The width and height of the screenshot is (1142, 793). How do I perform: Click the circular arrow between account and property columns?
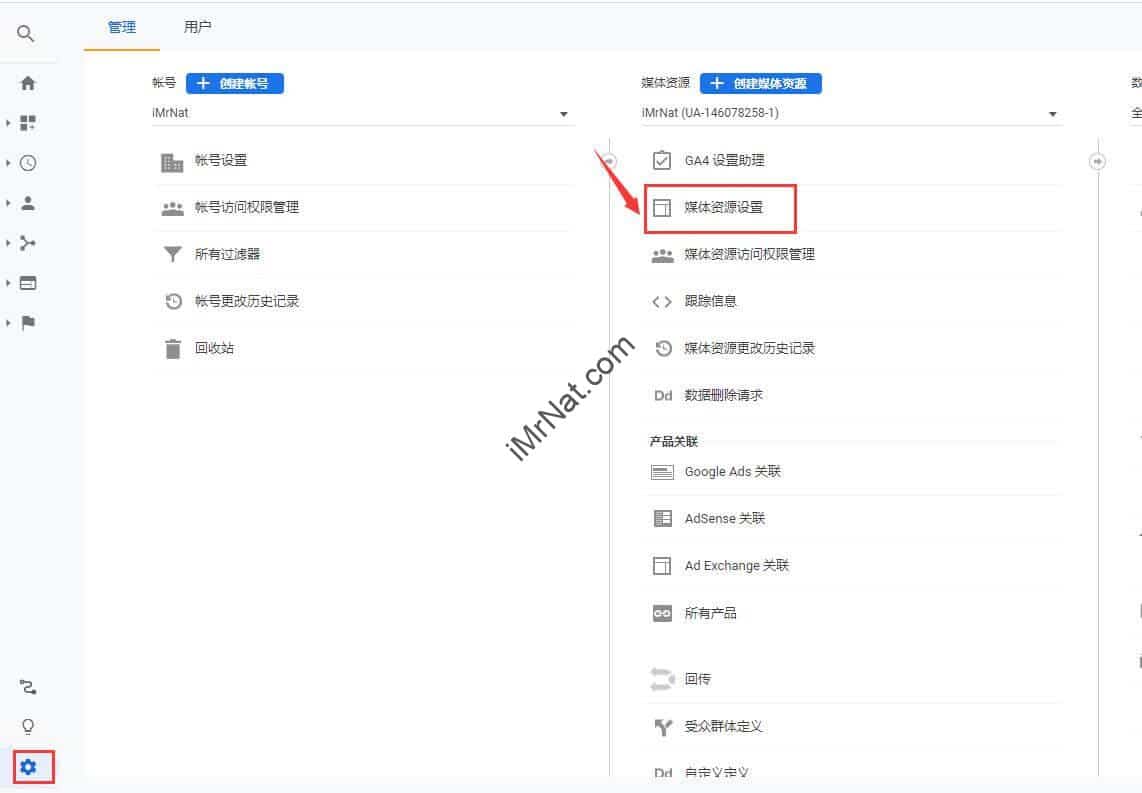tap(610, 161)
